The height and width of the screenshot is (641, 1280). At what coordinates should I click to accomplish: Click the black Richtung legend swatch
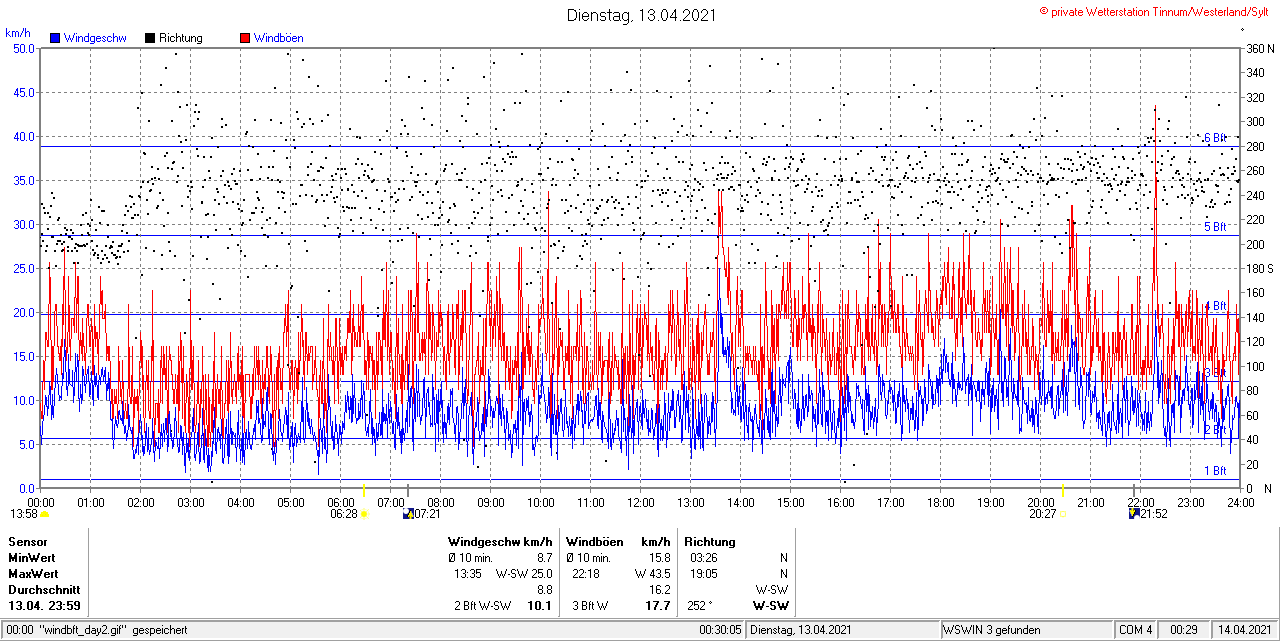[x=150, y=38]
